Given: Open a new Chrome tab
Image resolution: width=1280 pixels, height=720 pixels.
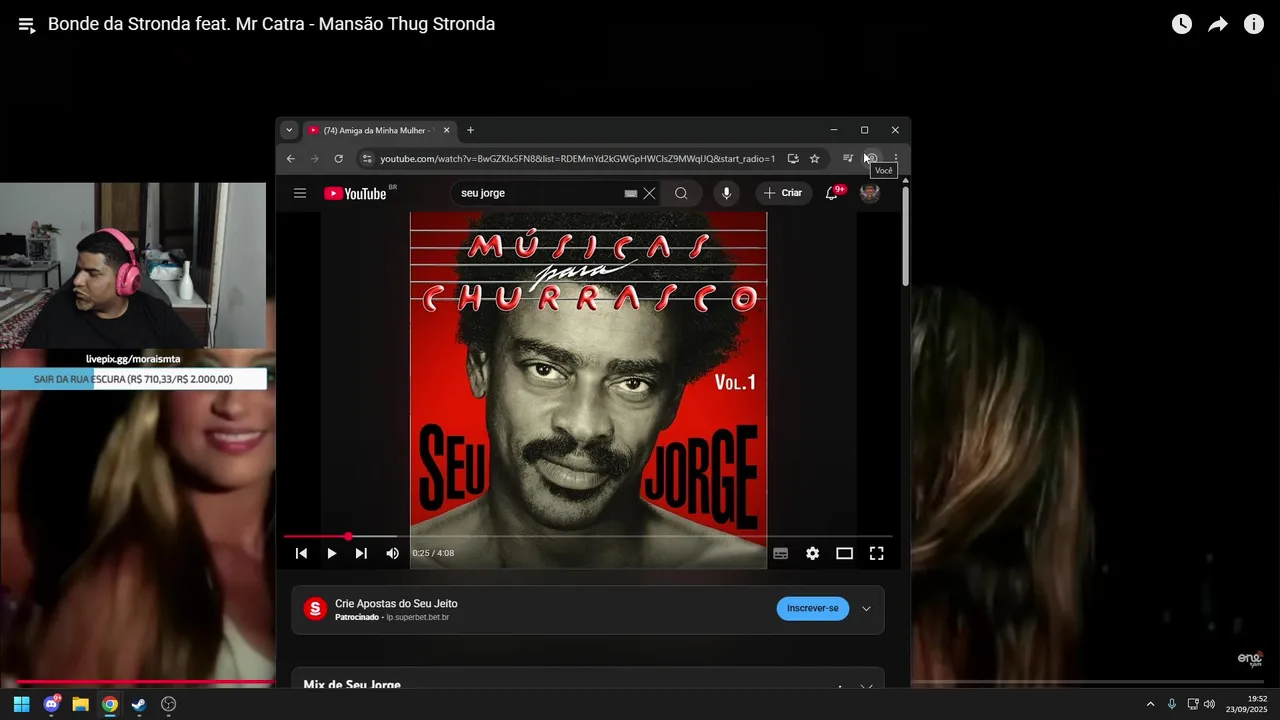Looking at the screenshot, I should (470, 130).
